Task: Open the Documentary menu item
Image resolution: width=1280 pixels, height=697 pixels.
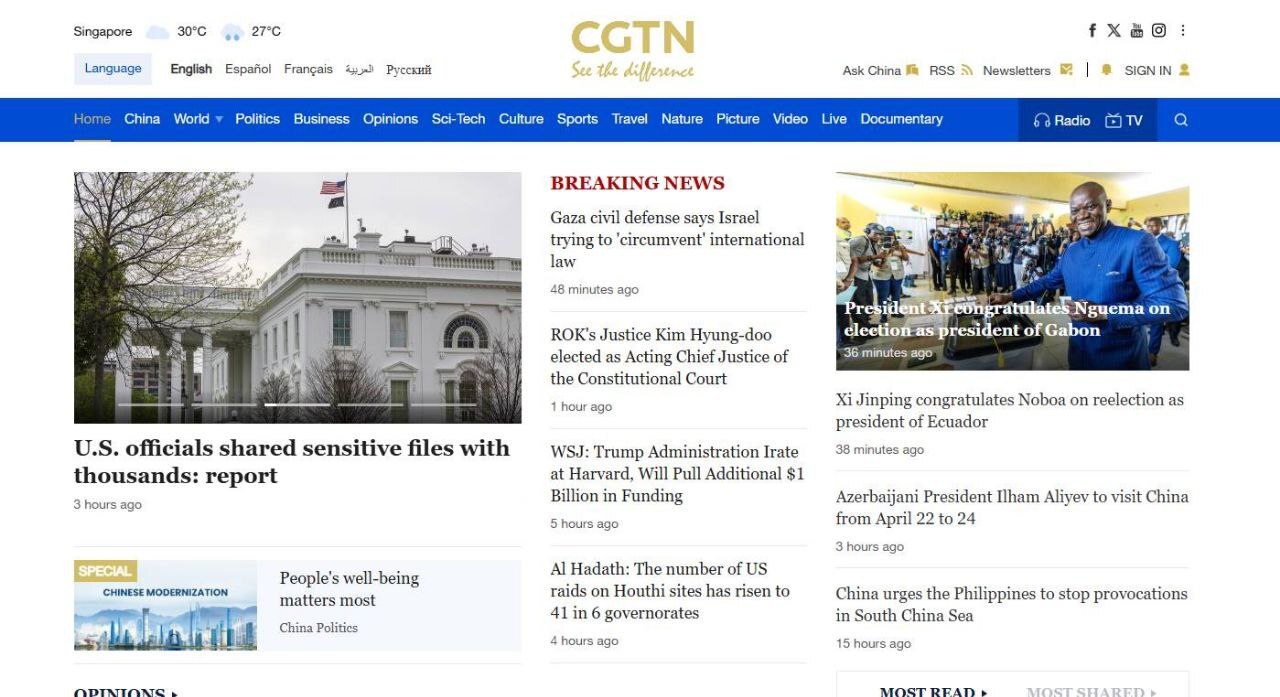Action: (901, 119)
